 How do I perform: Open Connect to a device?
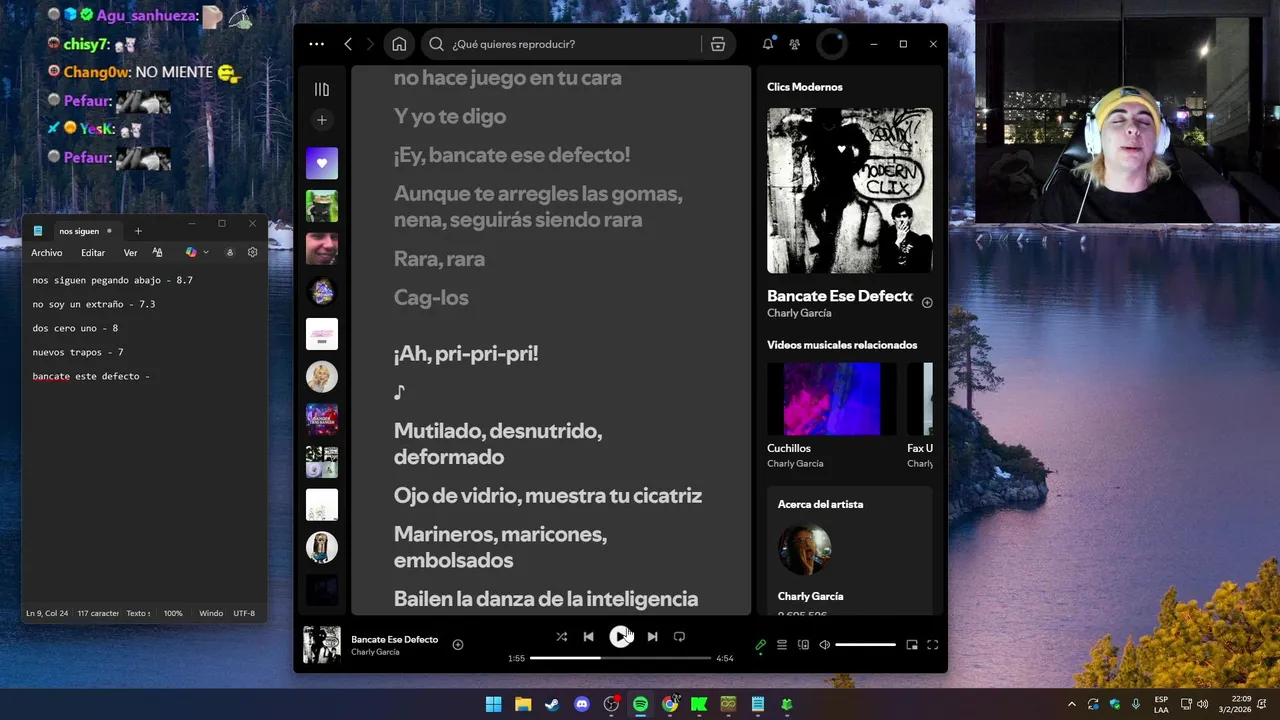pyautogui.click(x=803, y=645)
